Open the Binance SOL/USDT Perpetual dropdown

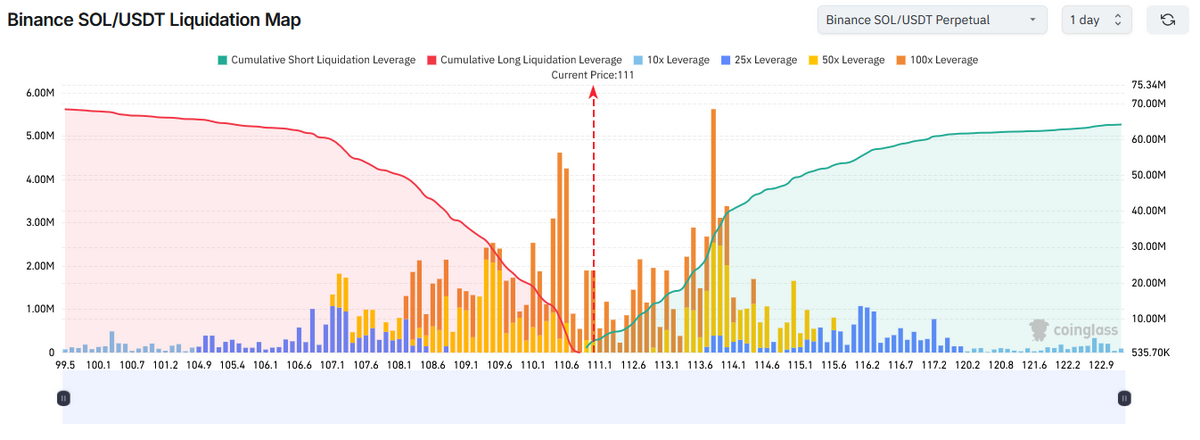[x=931, y=20]
